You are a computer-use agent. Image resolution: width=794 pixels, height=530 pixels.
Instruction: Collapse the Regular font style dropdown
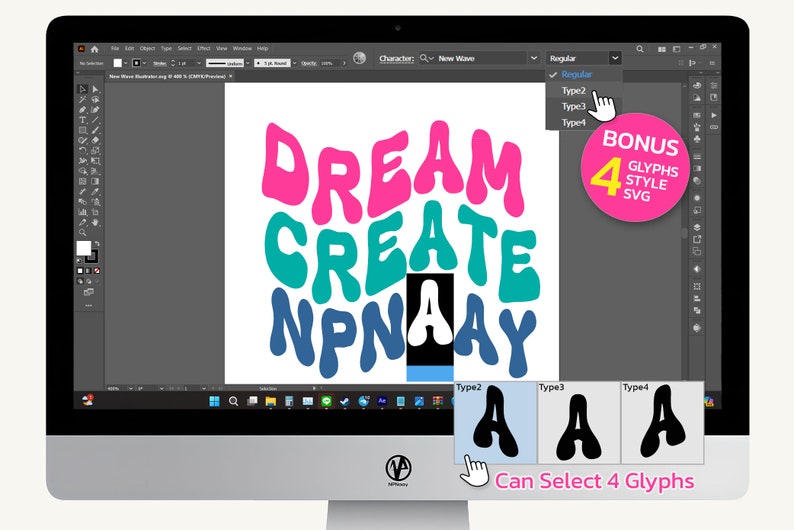click(x=615, y=58)
